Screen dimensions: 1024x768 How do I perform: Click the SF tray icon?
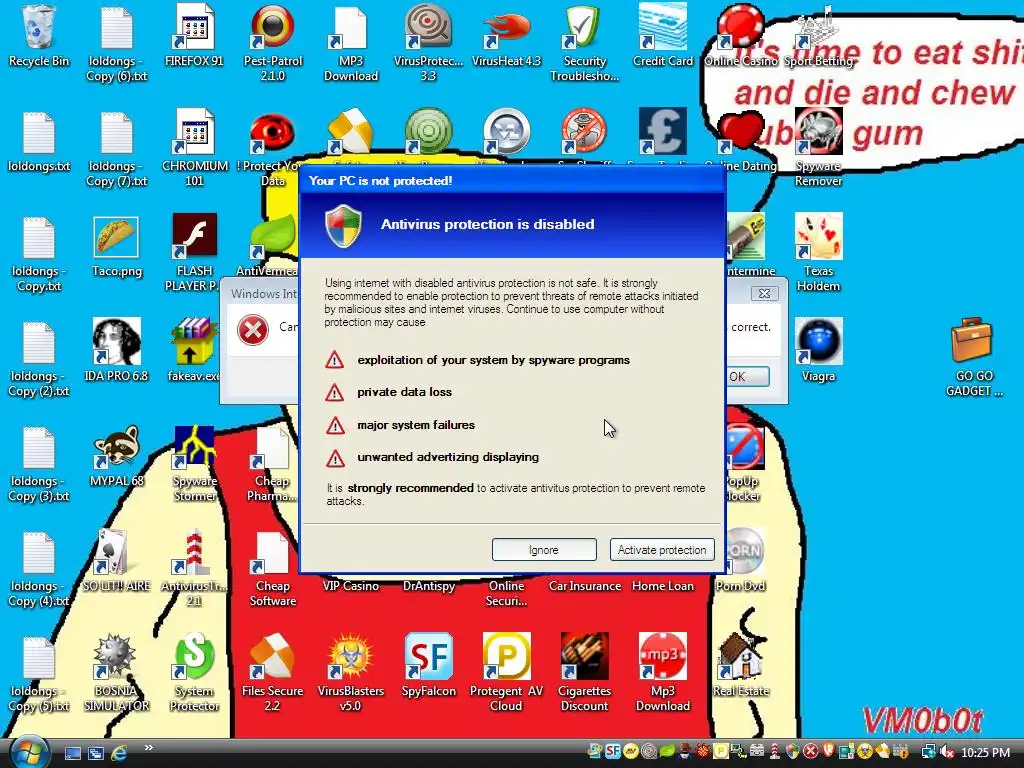613,752
